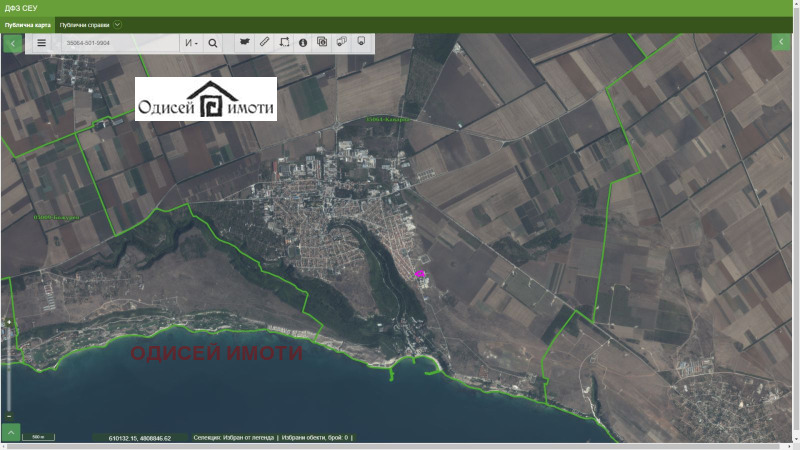Image resolution: width=800 pixels, height=450 pixels.
Task: Expand the Публични справки dropdown chevron
Action: (x=118, y=24)
